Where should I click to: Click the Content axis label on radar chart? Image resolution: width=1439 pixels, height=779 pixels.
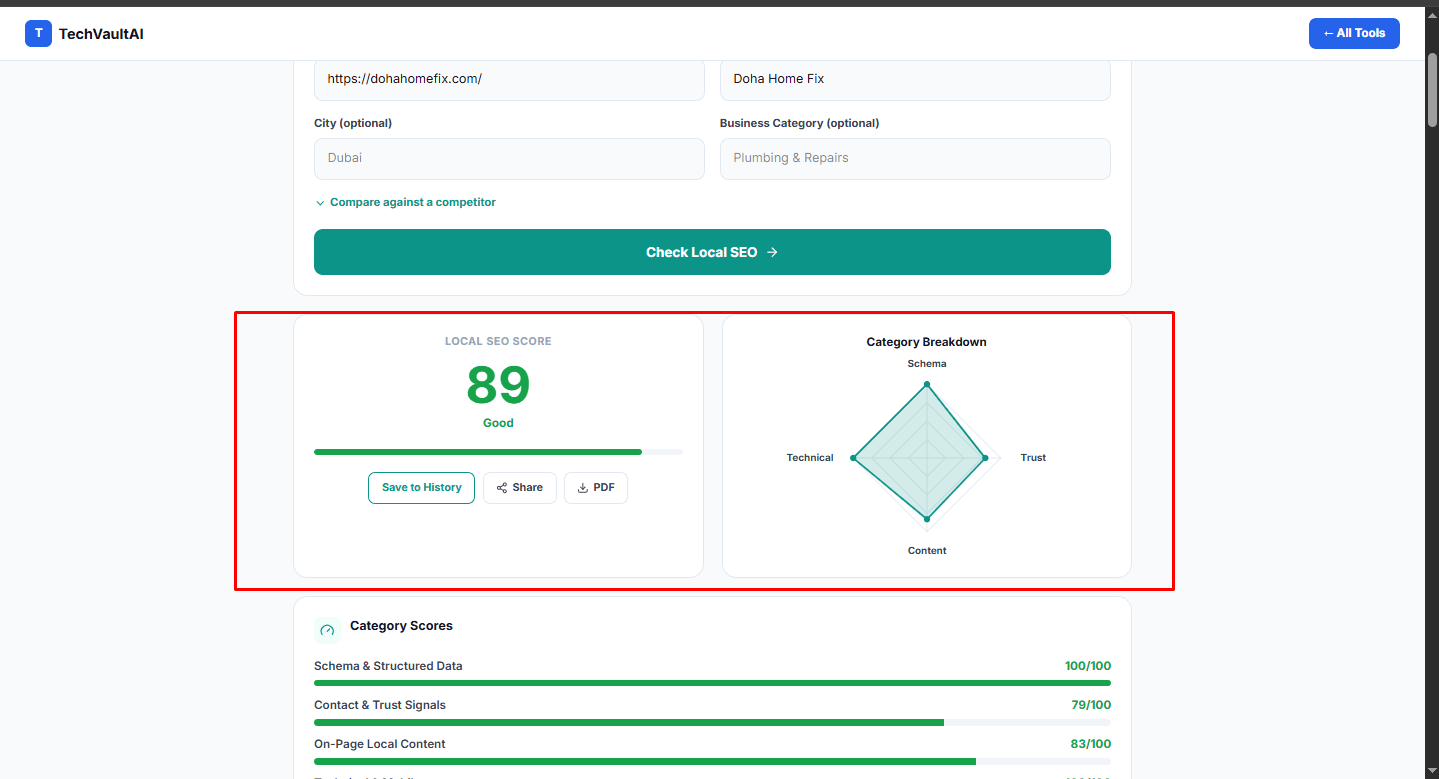click(927, 551)
